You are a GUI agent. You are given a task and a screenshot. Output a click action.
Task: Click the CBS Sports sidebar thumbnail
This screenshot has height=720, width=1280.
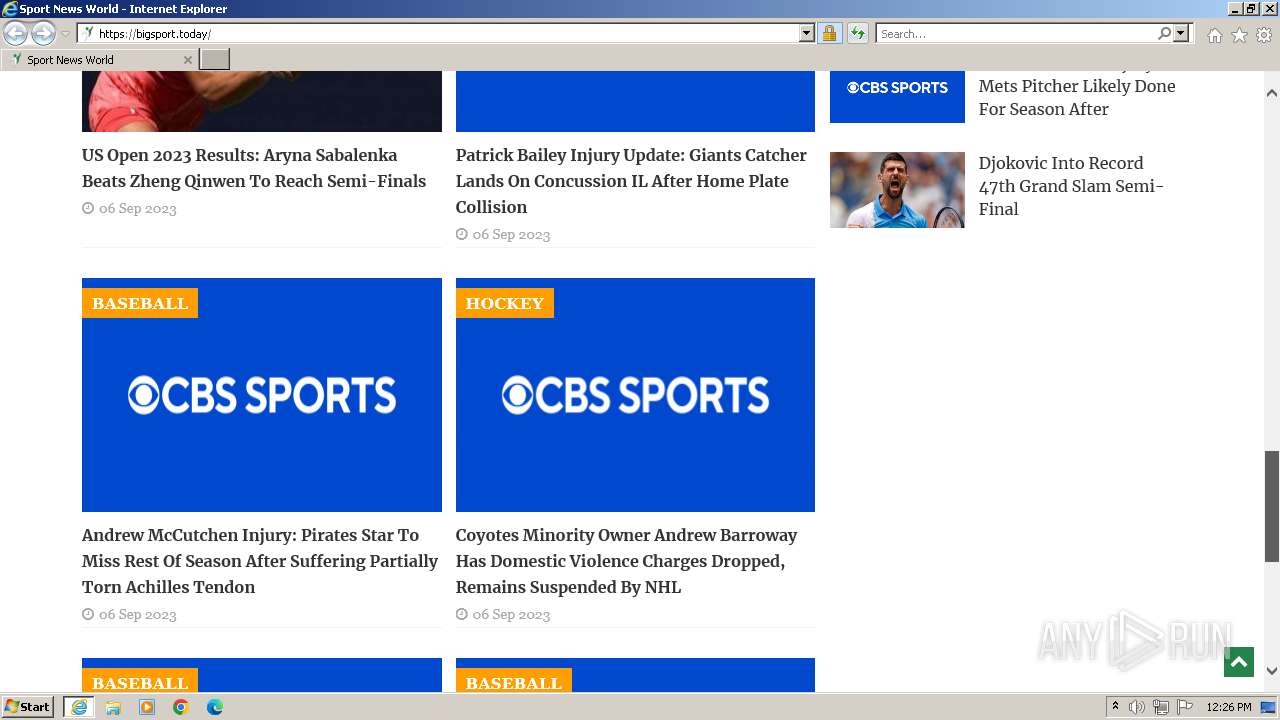click(x=897, y=96)
